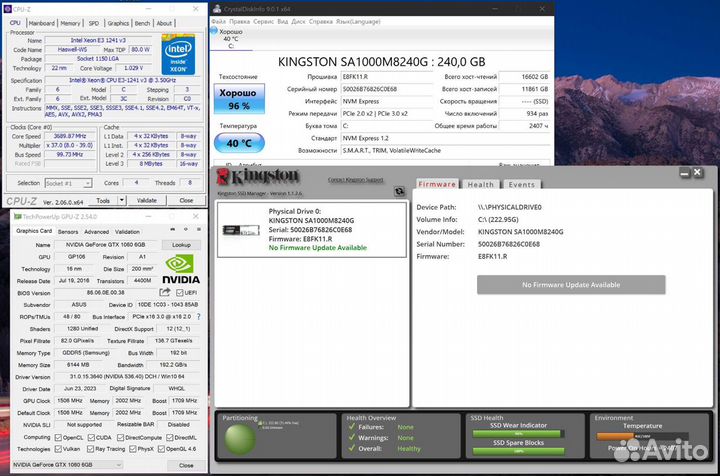This screenshot has height=476, width=720.
Task: Click the Tools button in CPU-Z
Action: click(x=103, y=200)
